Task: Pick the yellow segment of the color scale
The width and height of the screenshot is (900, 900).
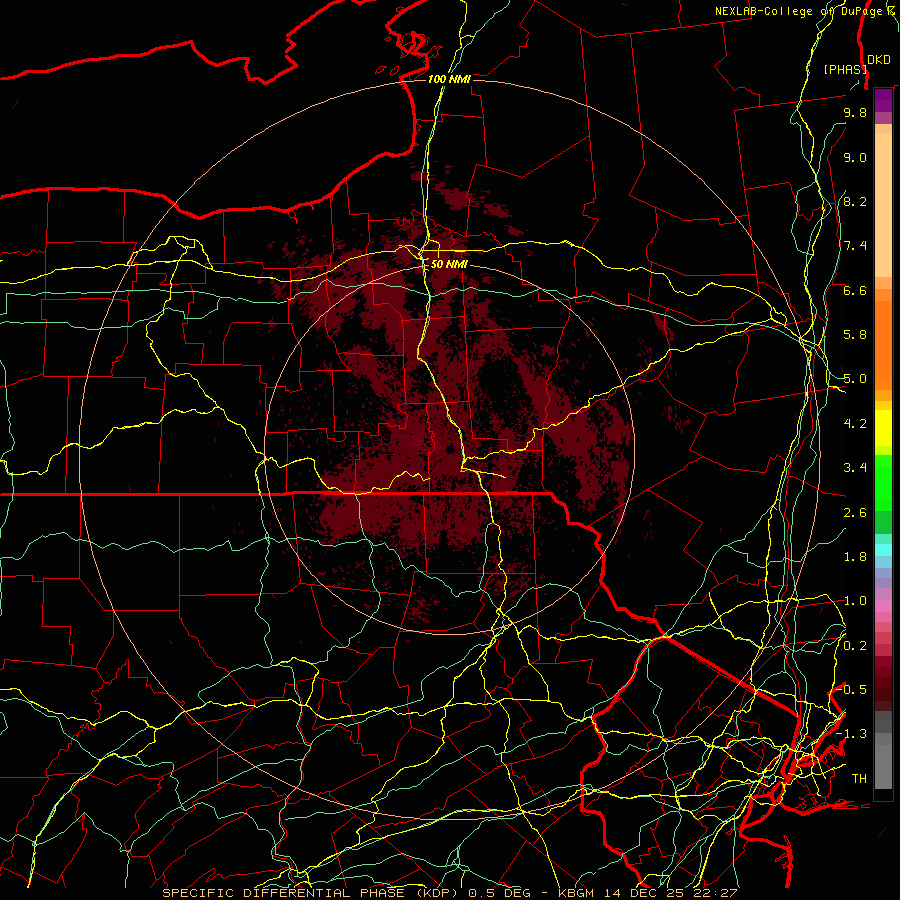Action: (x=883, y=428)
